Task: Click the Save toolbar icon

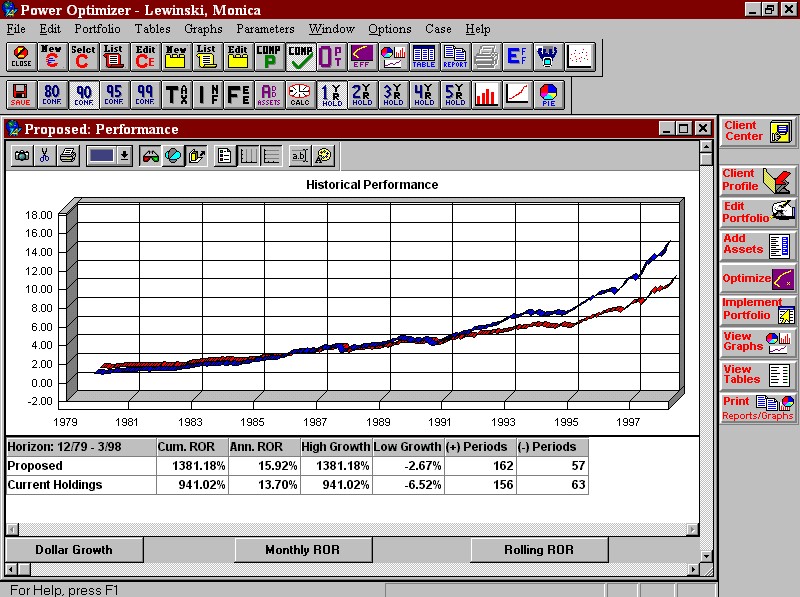Action: pyautogui.click(x=20, y=95)
